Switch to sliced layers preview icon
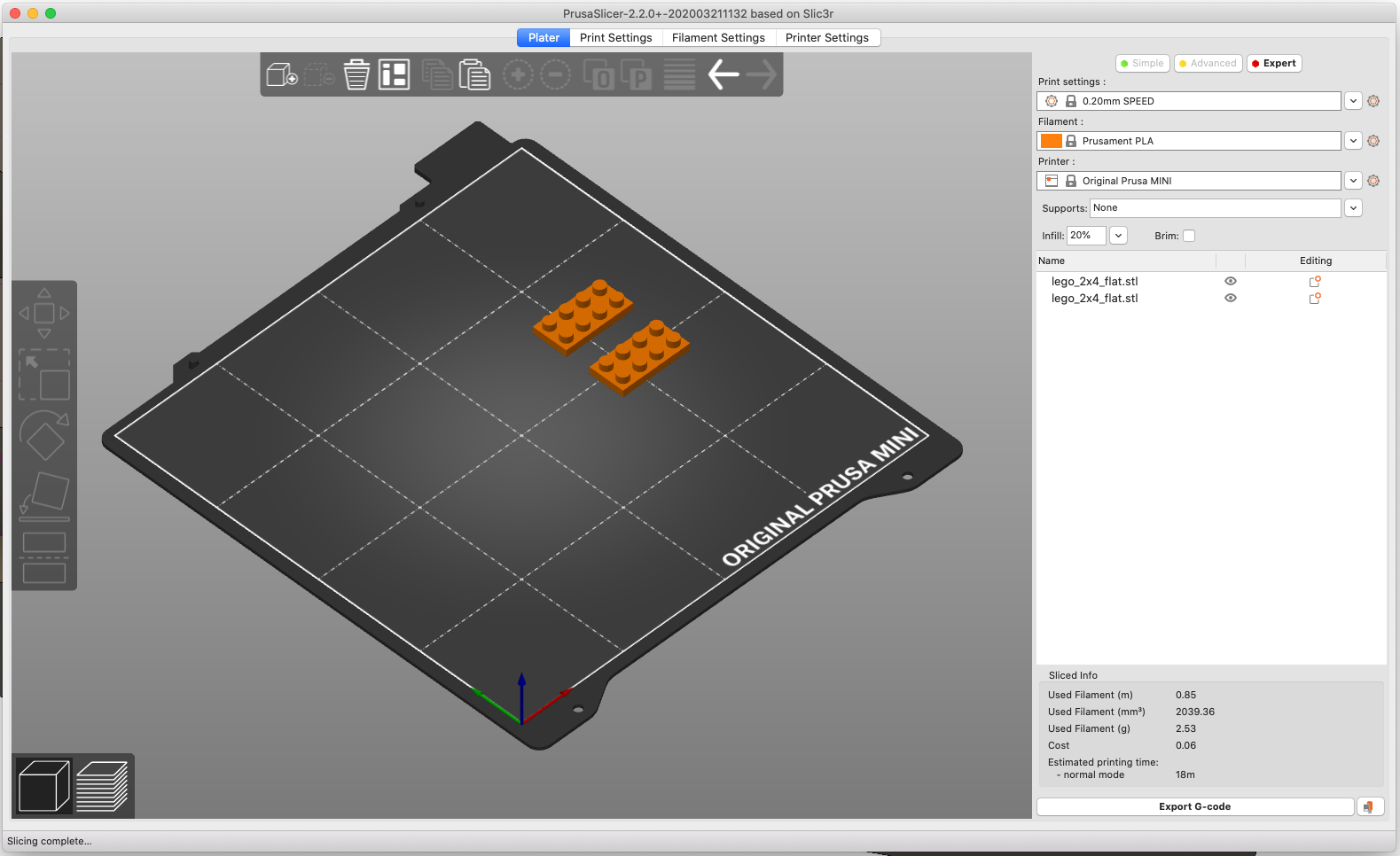Screen dimensions: 1400x856 [x=102, y=786]
